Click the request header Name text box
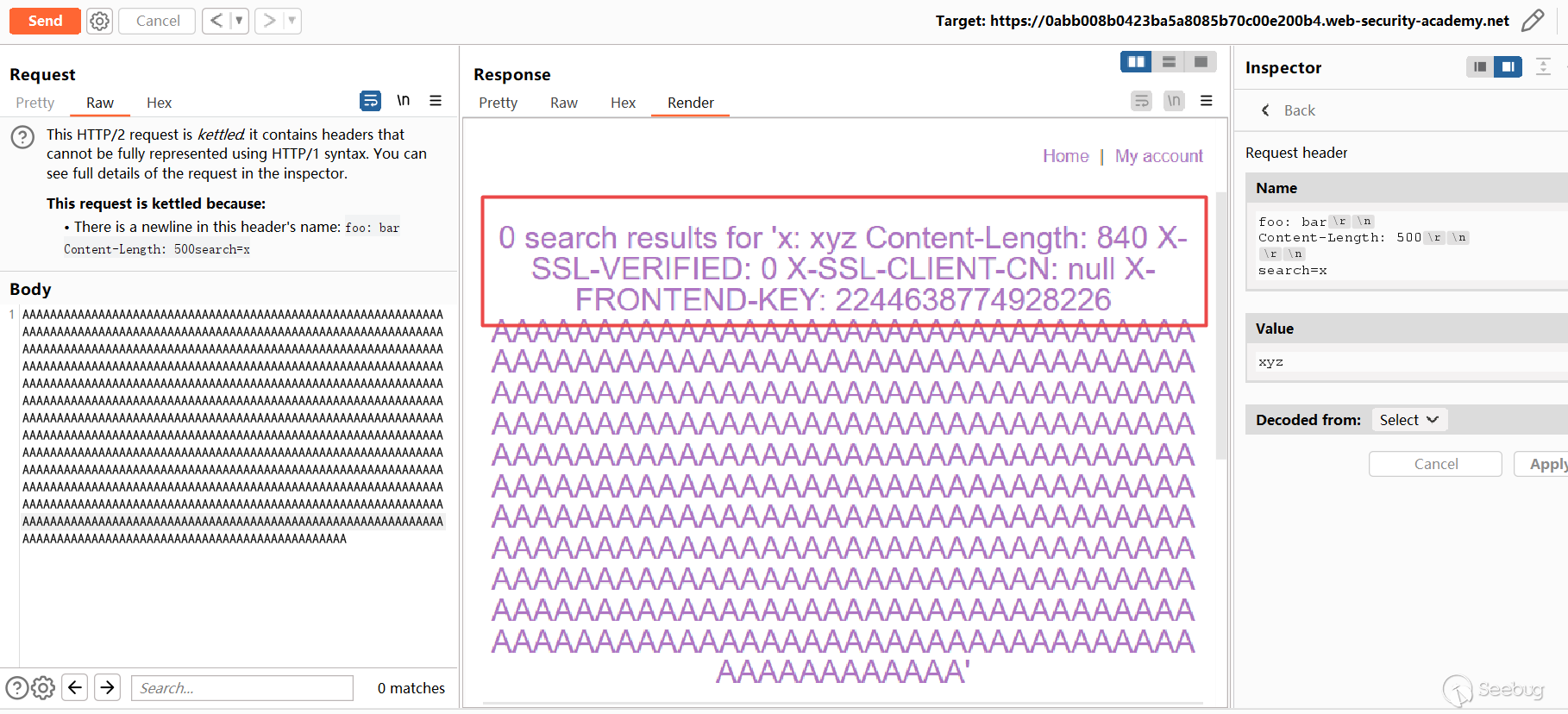 pos(1407,246)
